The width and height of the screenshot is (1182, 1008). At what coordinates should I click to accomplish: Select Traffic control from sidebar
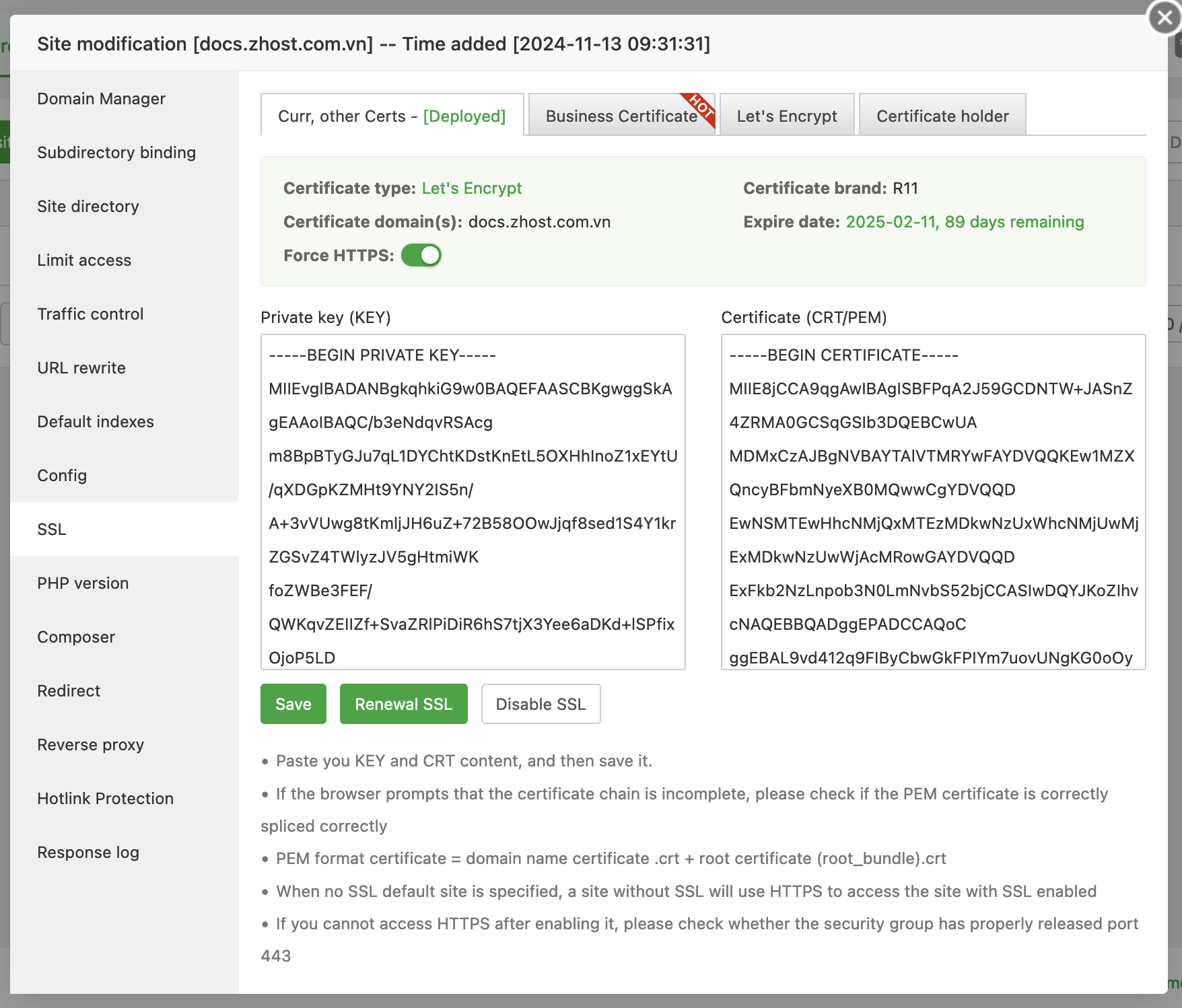pos(90,314)
